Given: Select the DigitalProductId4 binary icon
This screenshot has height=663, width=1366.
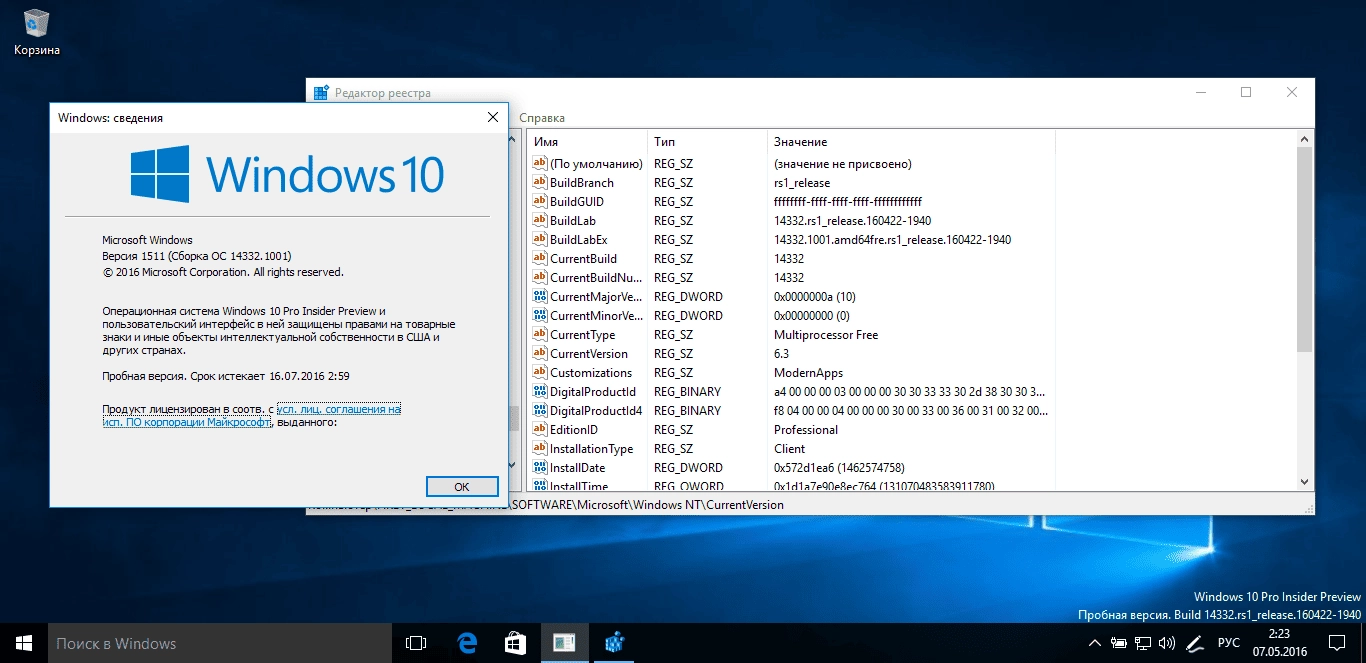Looking at the screenshot, I should click(x=539, y=411).
